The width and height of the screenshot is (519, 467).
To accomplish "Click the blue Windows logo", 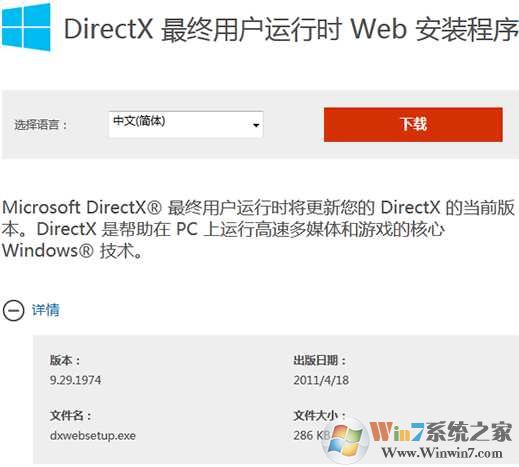I will click(26, 26).
